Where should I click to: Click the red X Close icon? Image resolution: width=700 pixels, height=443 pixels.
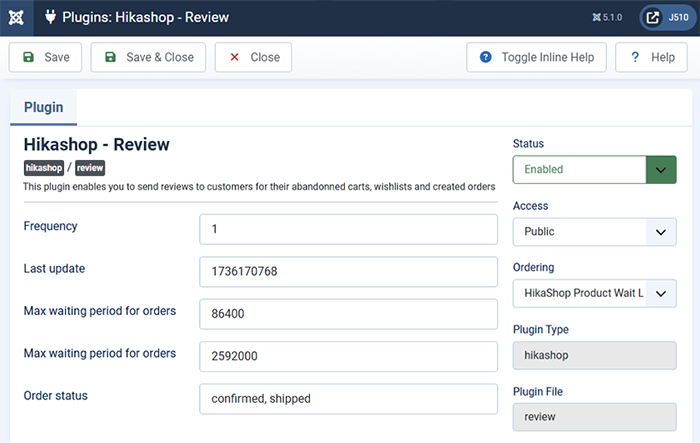(x=234, y=57)
